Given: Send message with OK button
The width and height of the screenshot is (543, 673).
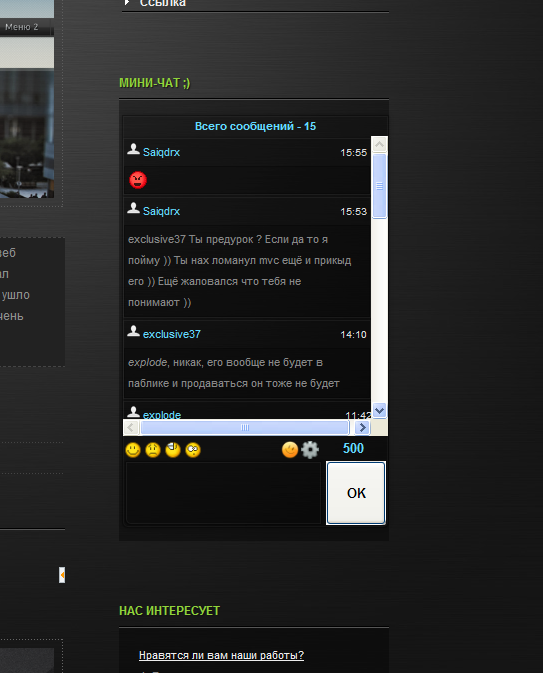Looking at the screenshot, I should tap(356, 493).
